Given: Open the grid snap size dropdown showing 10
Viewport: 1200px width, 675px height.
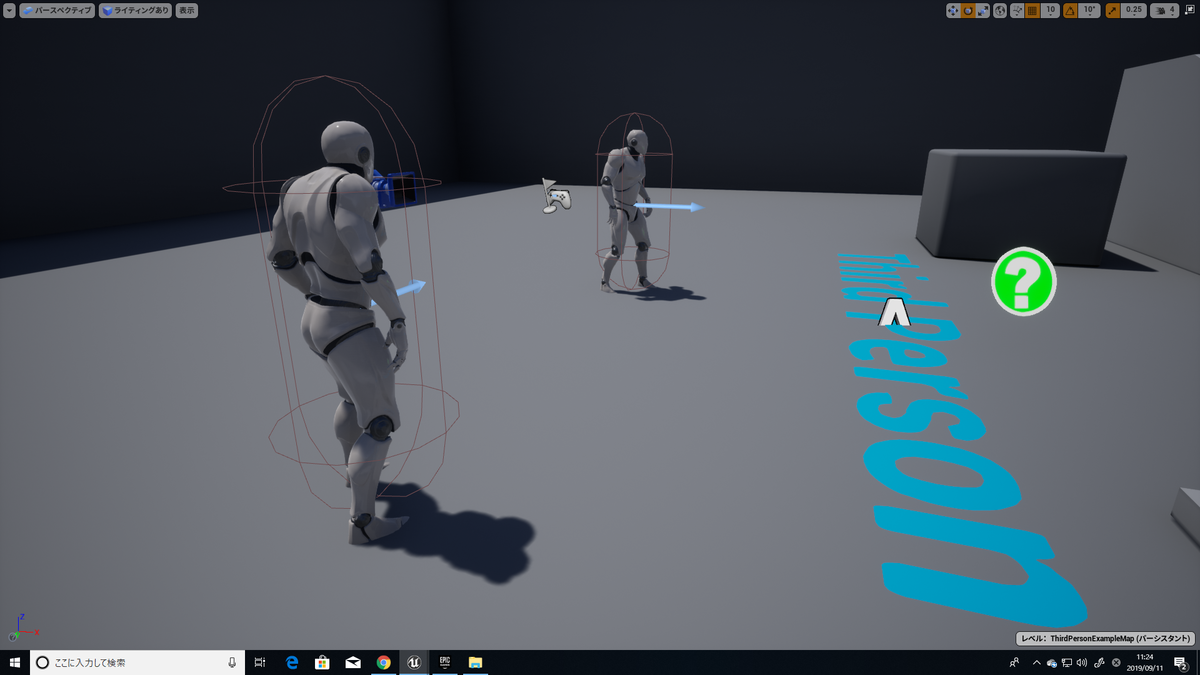Looking at the screenshot, I should pyautogui.click(x=1051, y=9).
